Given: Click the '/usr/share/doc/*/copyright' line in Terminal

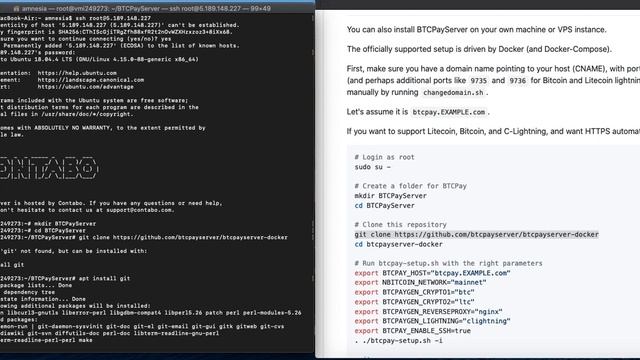Looking at the screenshot, I should (67, 114).
